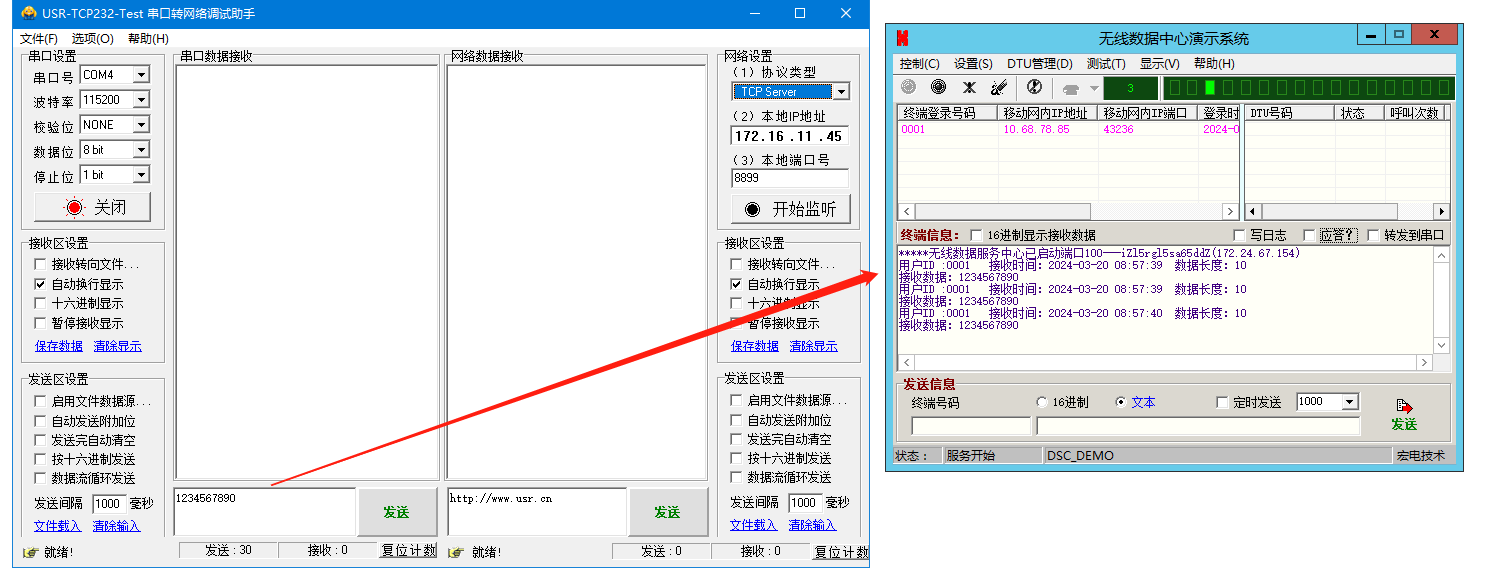This screenshot has width=1495, height=581.
Task: Click the red-arrow 发送 icon in wireless data center
Action: click(1404, 407)
